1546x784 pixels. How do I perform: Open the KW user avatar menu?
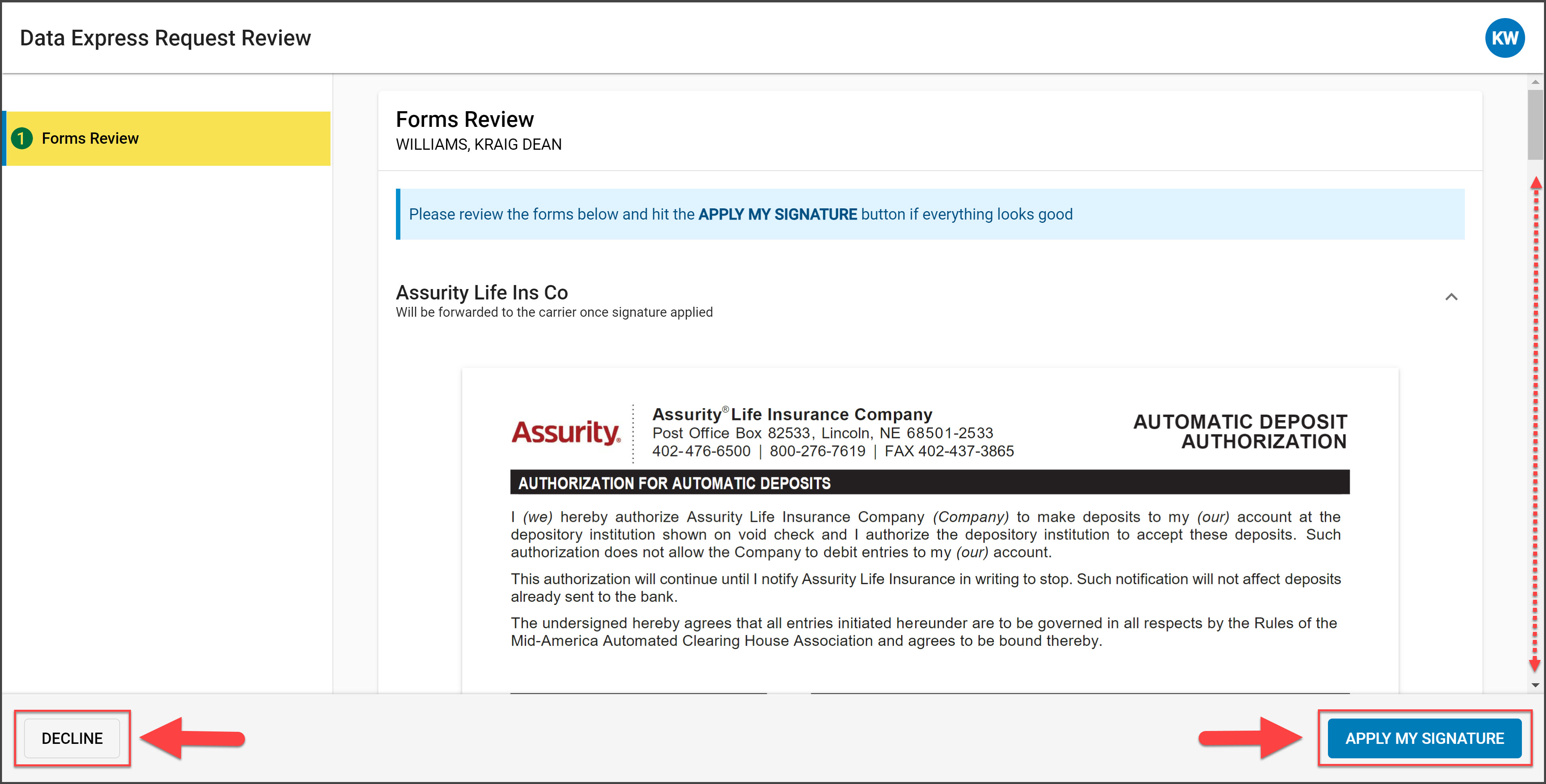coord(1504,39)
